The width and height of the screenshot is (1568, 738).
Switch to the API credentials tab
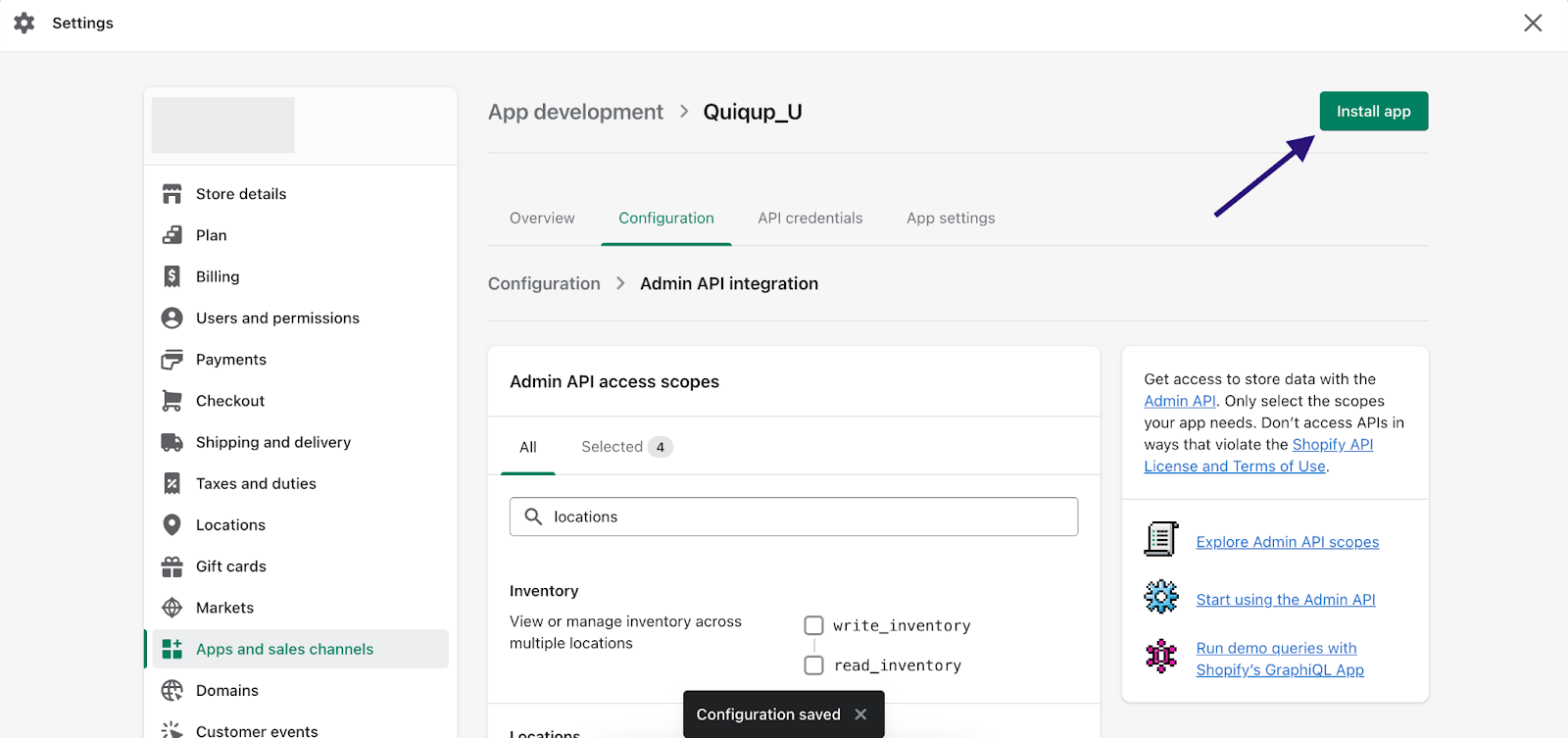pos(810,219)
